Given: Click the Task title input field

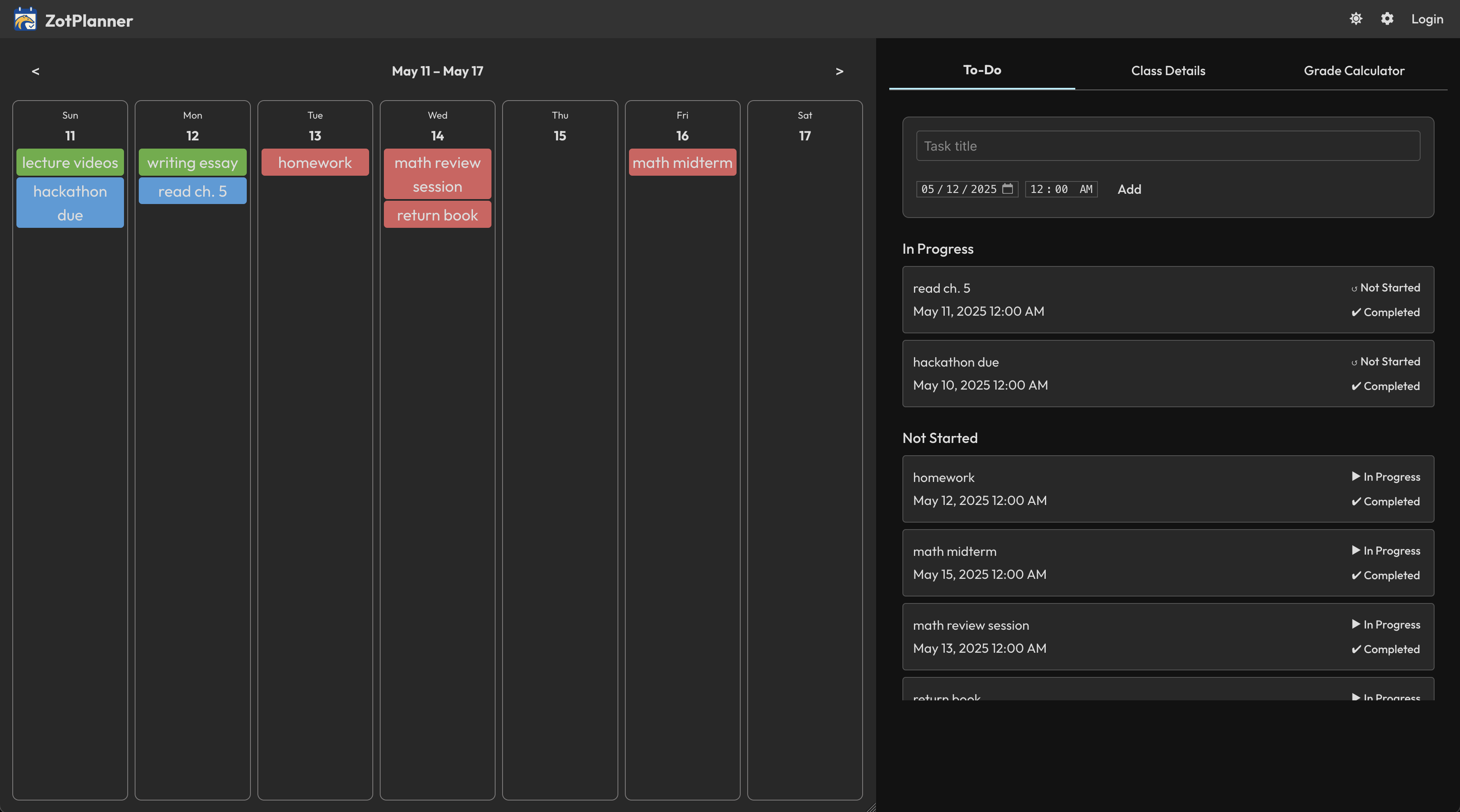Looking at the screenshot, I should pos(1168,146).
